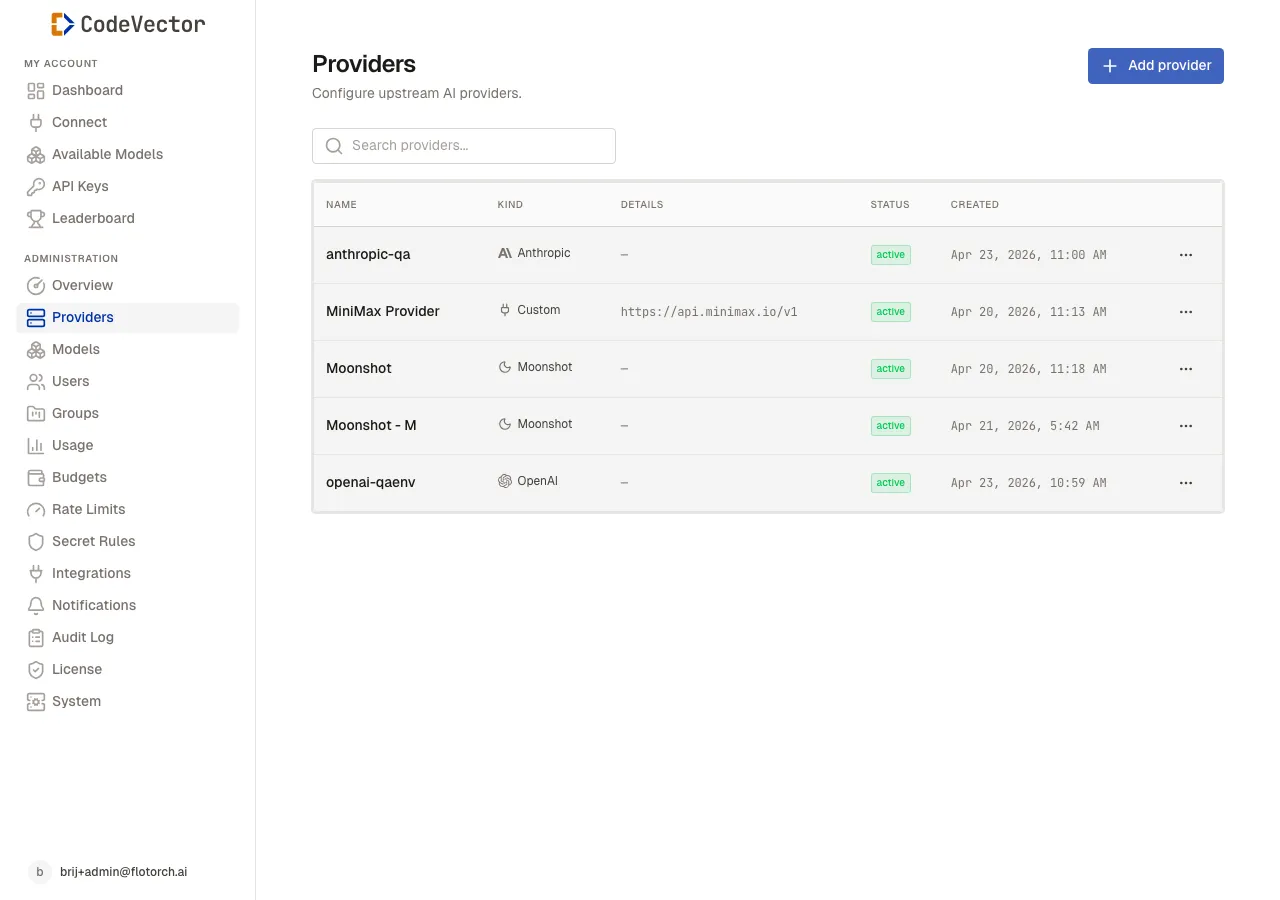Click the Name column header

341,204
